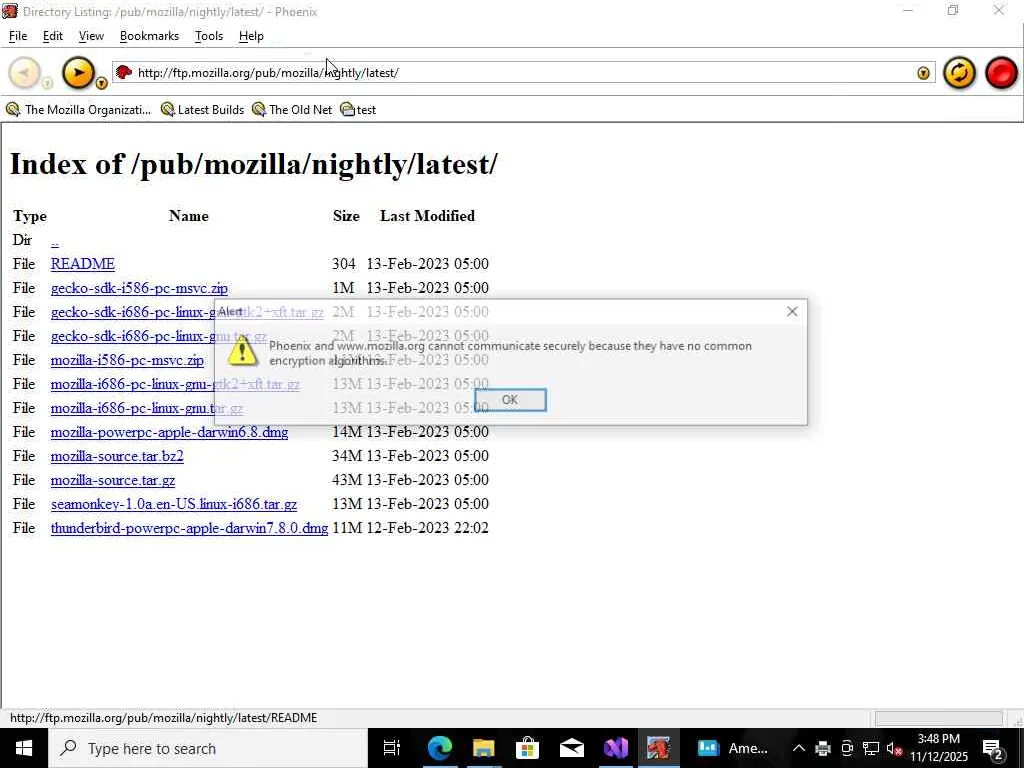Open the Help menu

(x=251, y=36)
